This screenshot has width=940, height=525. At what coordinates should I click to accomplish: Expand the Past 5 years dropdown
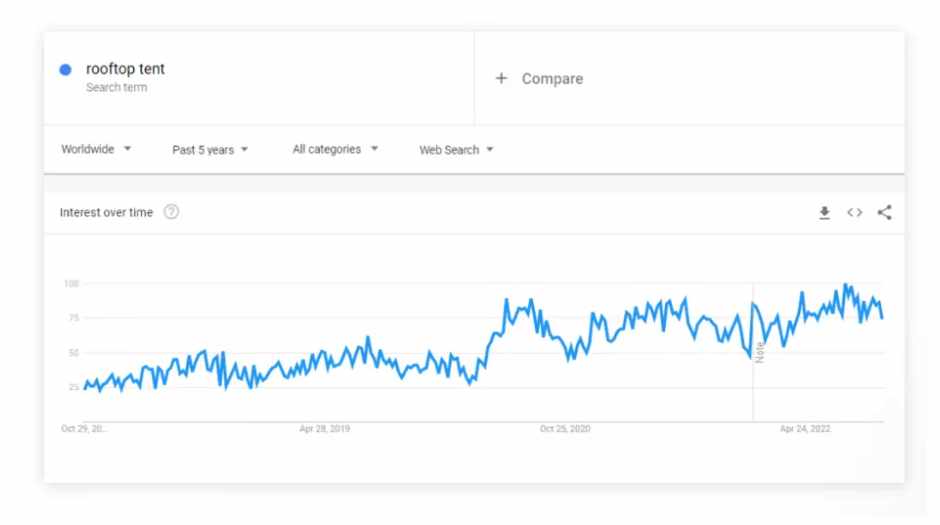point(210,150)
